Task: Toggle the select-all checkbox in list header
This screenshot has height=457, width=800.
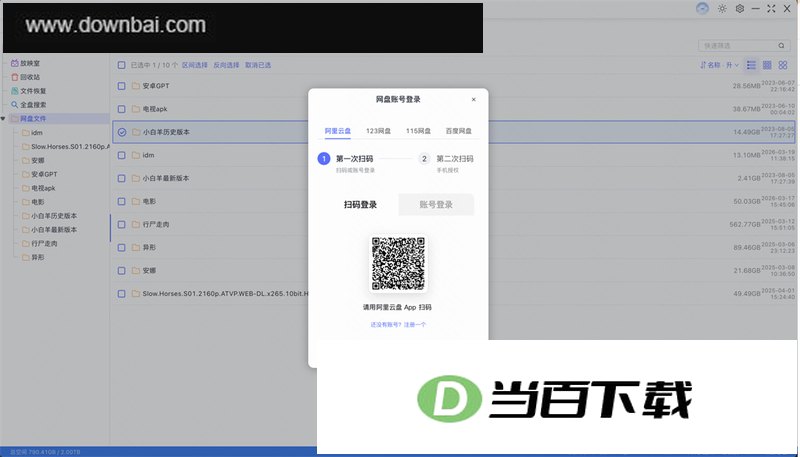Action: pyautogui.click(x=121, y=65)
